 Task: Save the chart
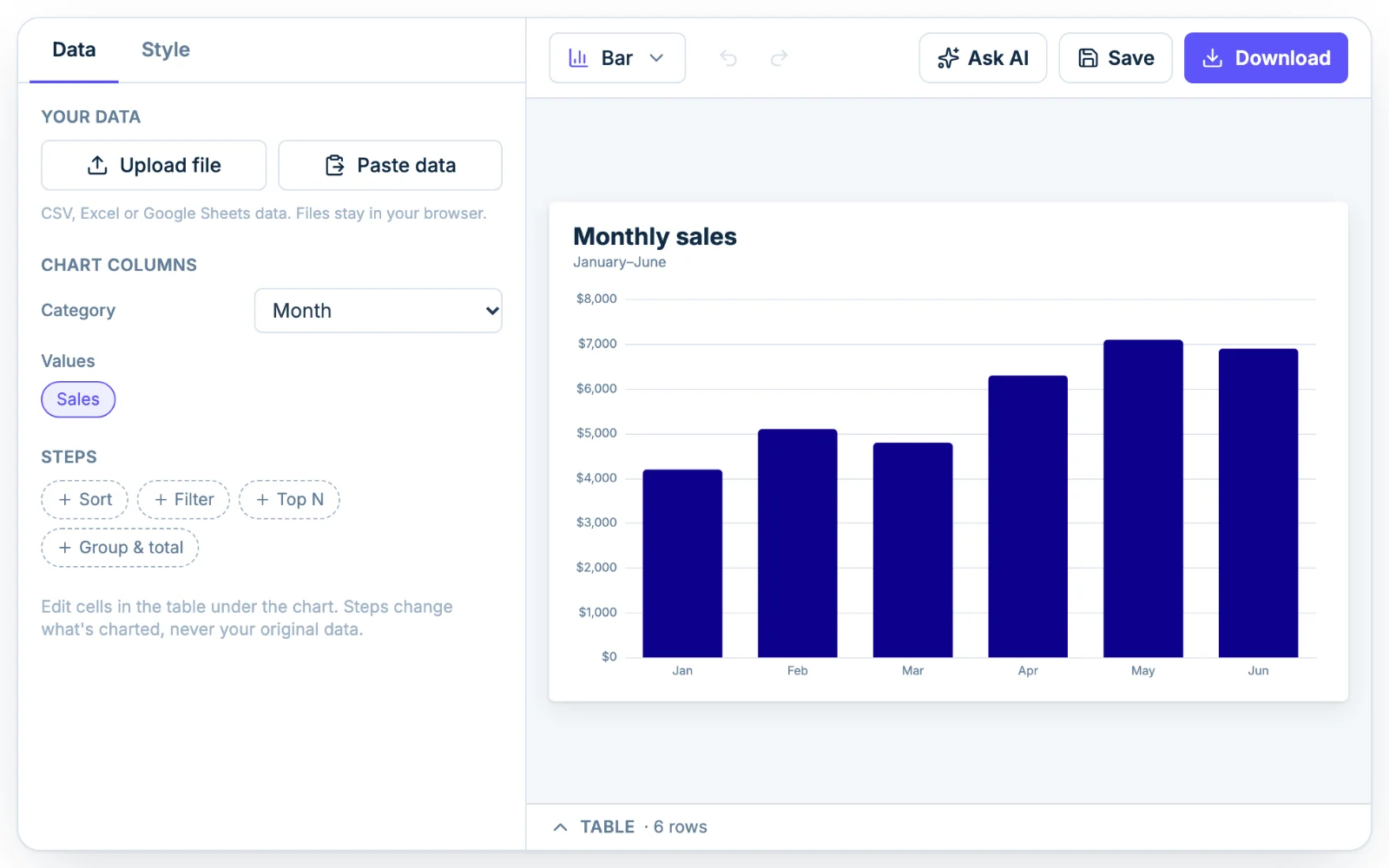pyautogui.click(x=1116, y=58)
